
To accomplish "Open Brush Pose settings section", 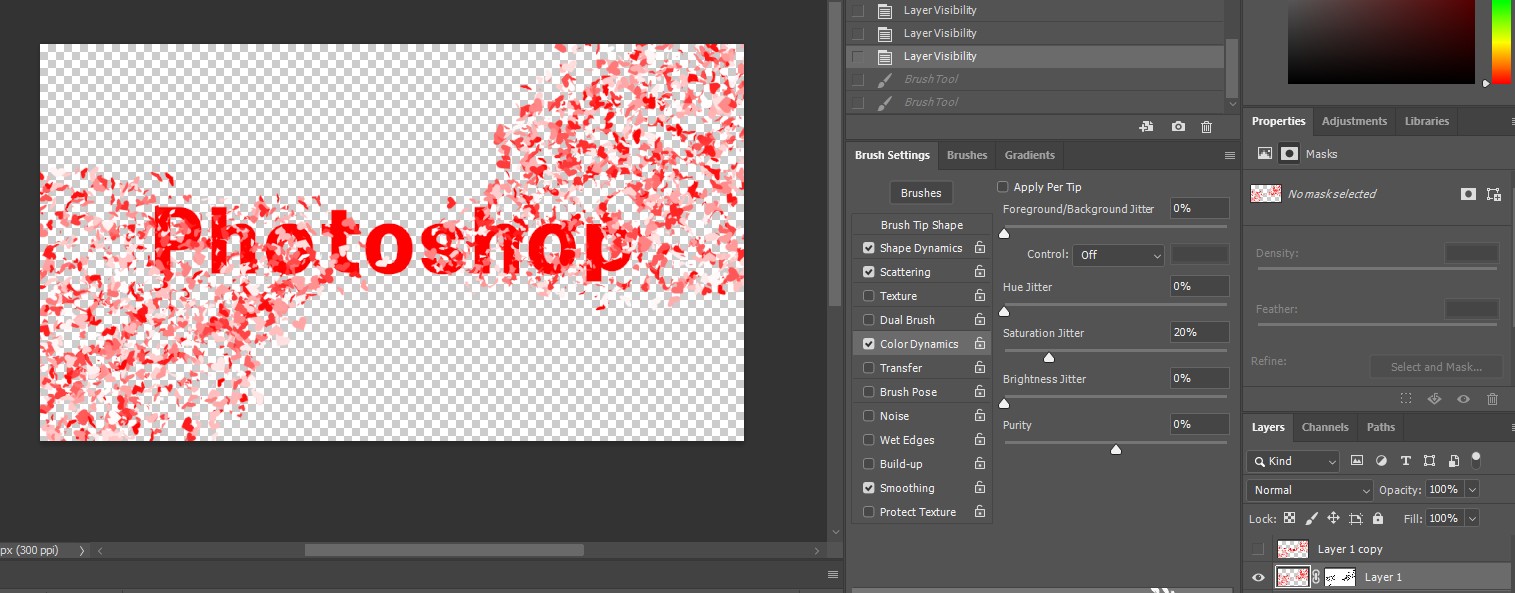I will coord(908,392).
